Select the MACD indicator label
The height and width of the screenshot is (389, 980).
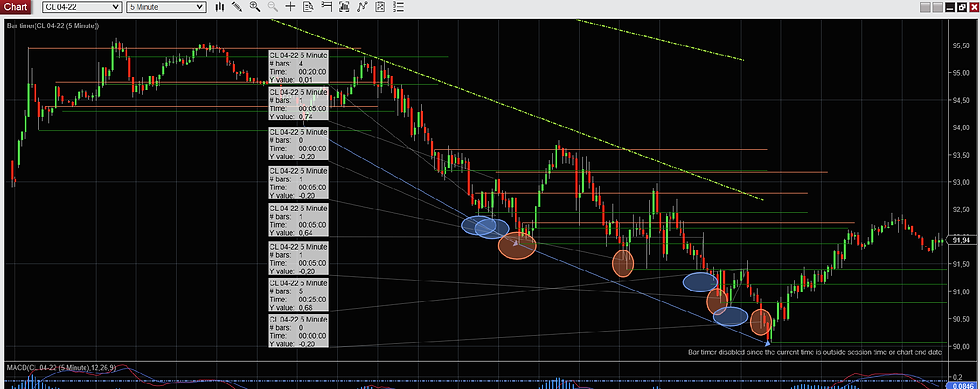[61, 367]
